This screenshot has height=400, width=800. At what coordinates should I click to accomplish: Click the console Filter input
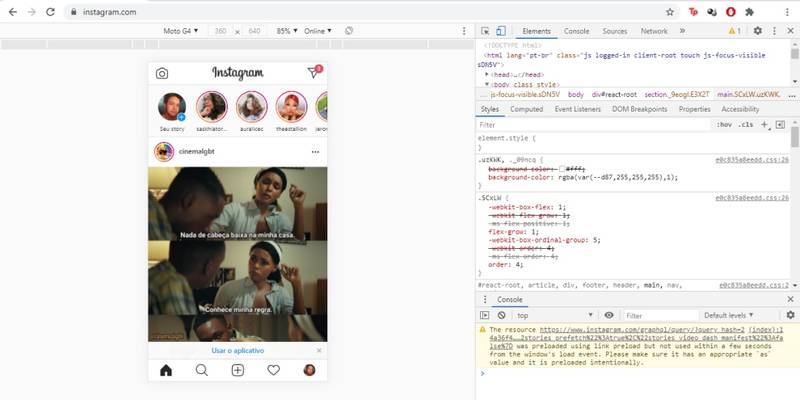tap(661, 315)
